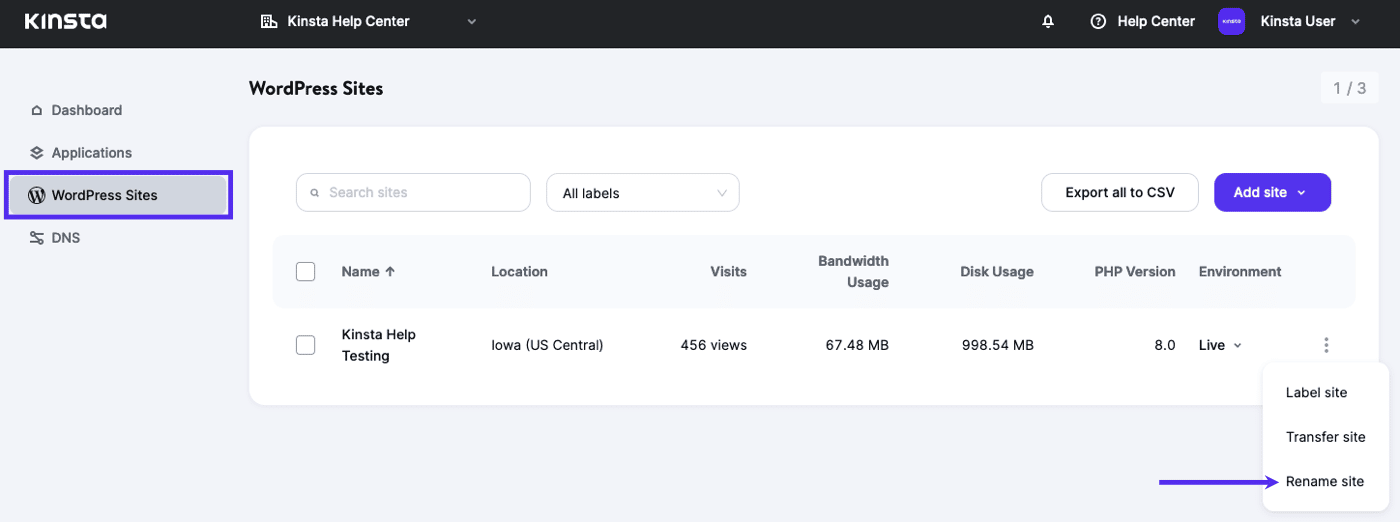Click the 456 views value

[713, 345]
